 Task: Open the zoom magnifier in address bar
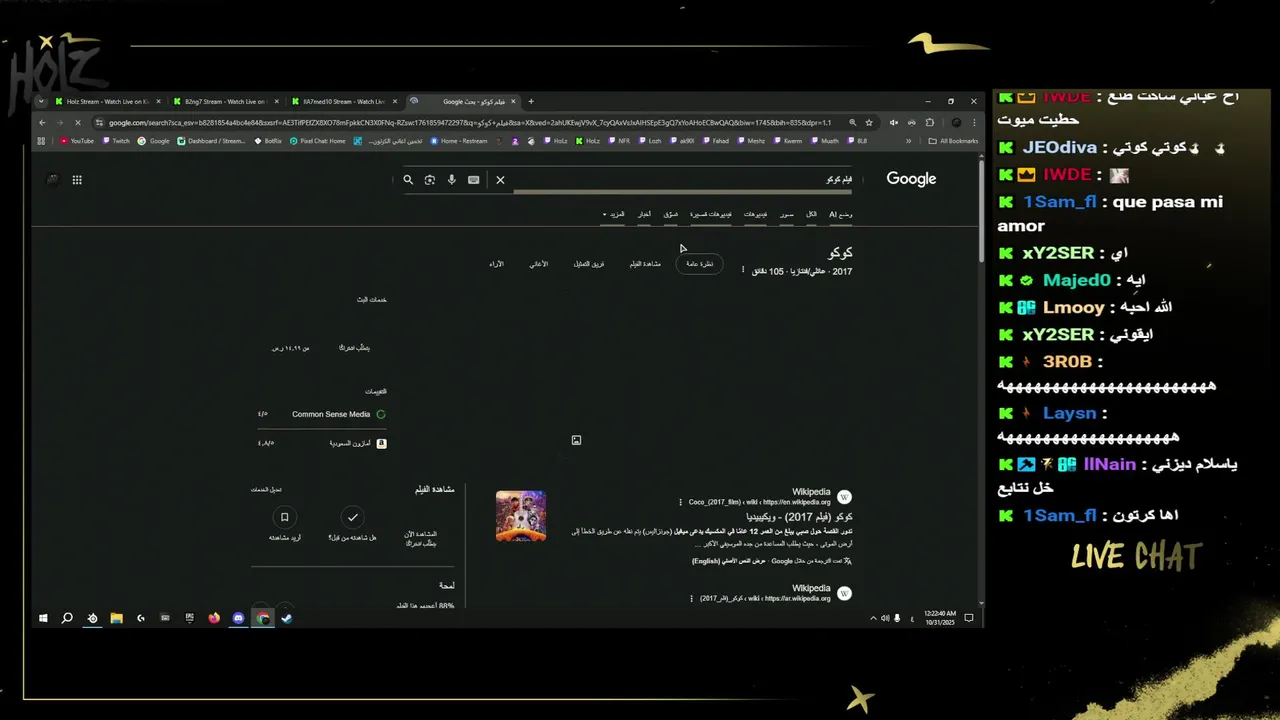pos(852,122)
